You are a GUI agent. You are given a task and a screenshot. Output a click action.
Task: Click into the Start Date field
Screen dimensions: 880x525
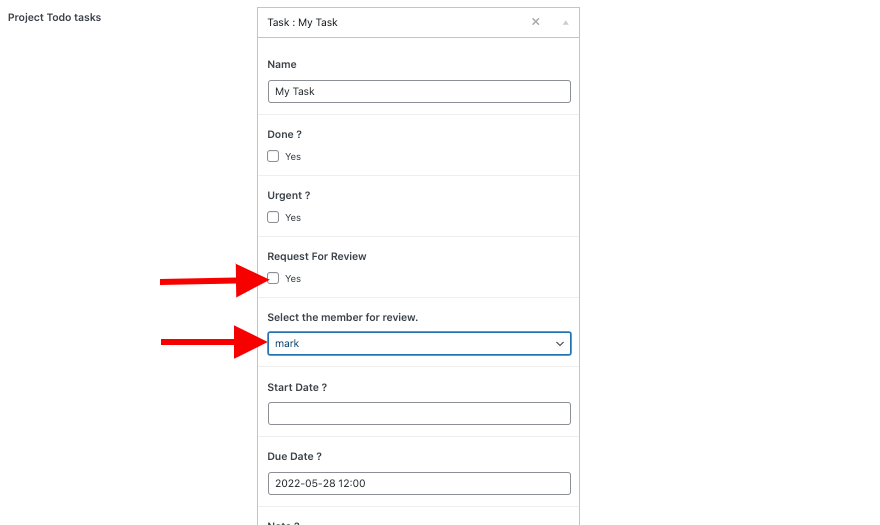click(419, 413)
